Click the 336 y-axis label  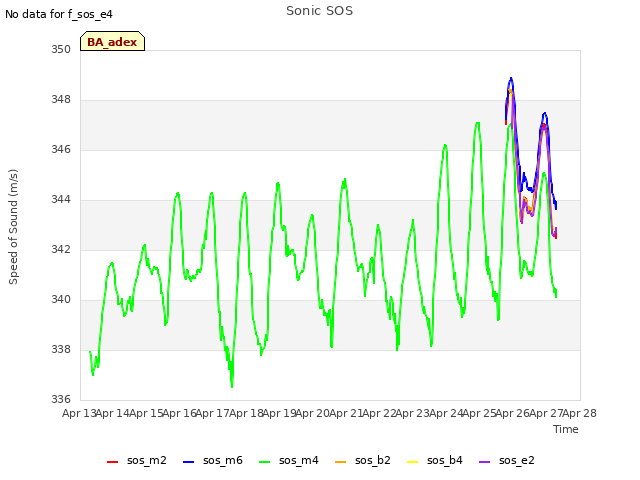pyautogui.click(x=60, y=400)
